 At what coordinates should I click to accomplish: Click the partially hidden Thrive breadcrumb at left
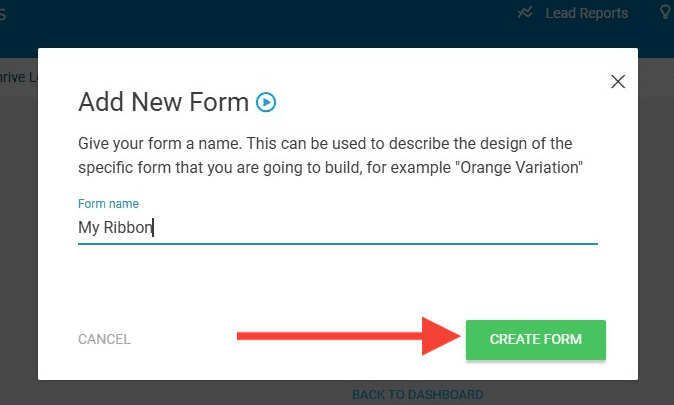17,76
